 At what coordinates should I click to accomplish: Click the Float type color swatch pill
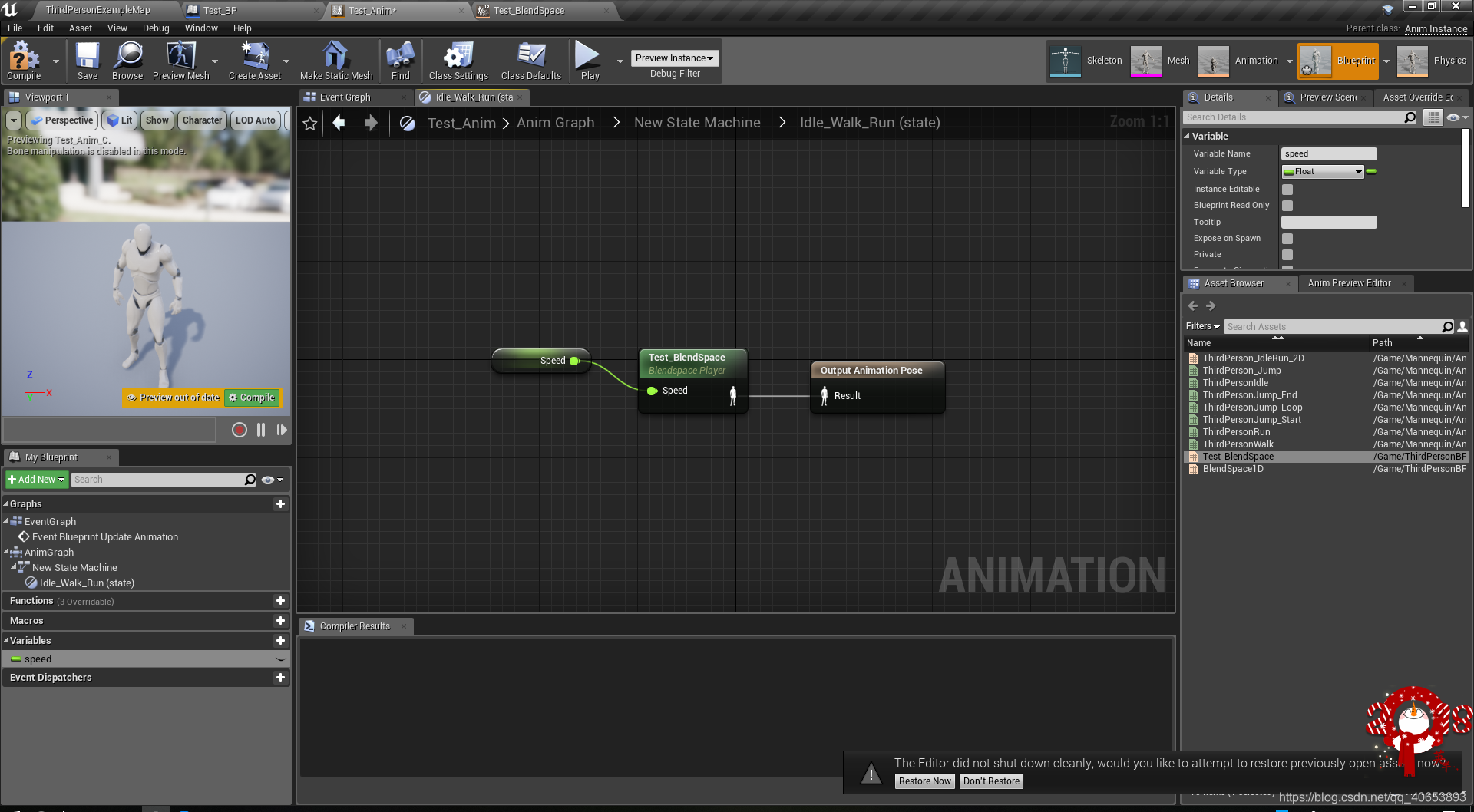tap(1371, 172)
